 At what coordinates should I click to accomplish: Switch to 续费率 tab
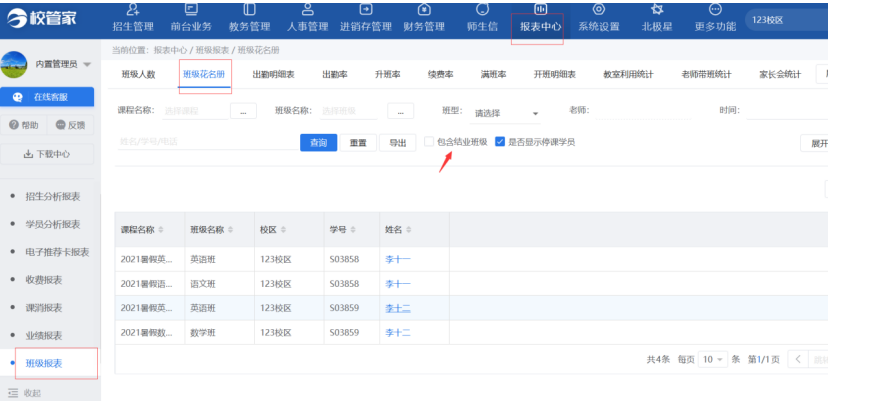440,74
